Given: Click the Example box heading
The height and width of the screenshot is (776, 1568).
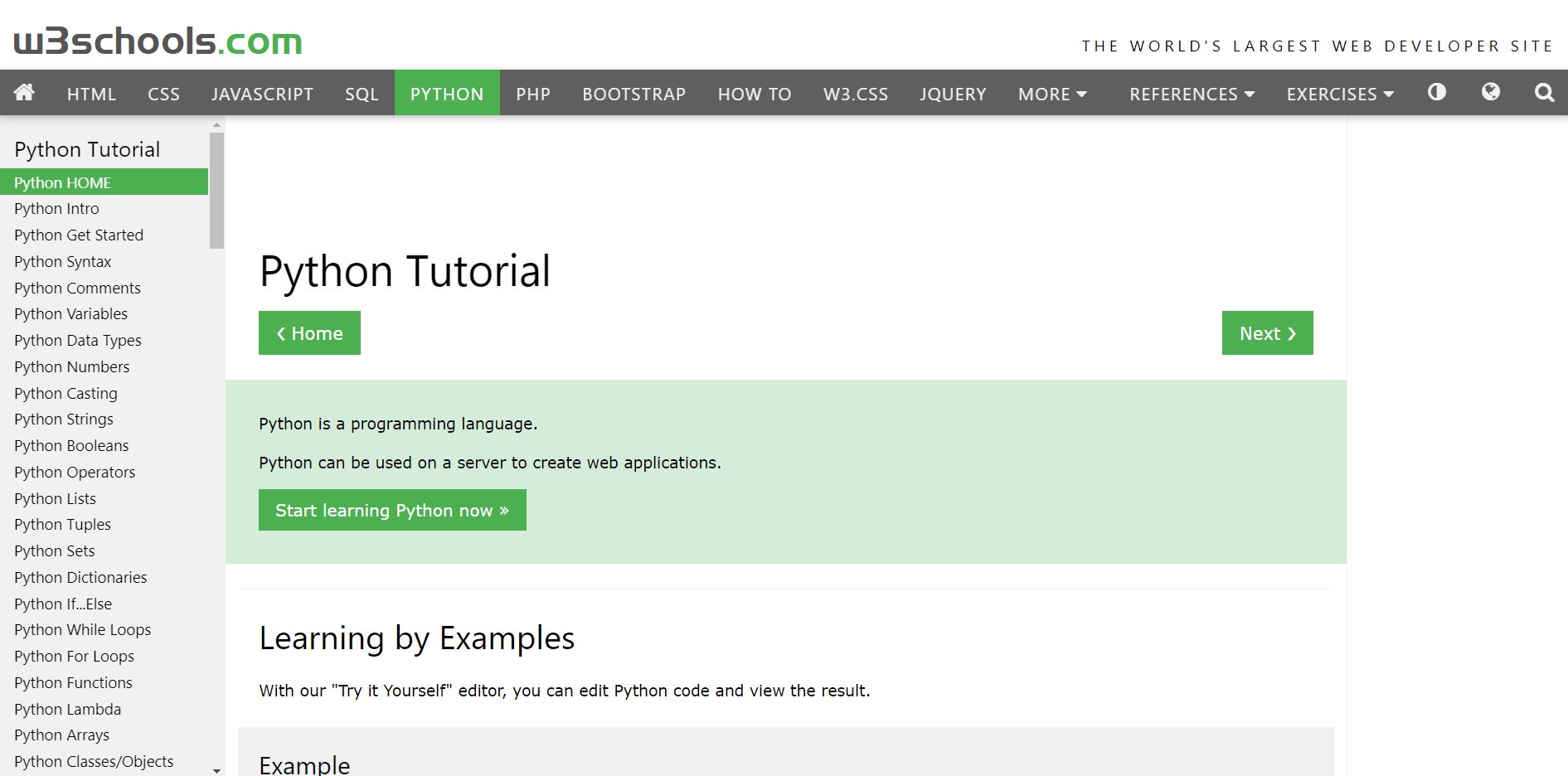Looking at the screenshot, I should point(304,765).
